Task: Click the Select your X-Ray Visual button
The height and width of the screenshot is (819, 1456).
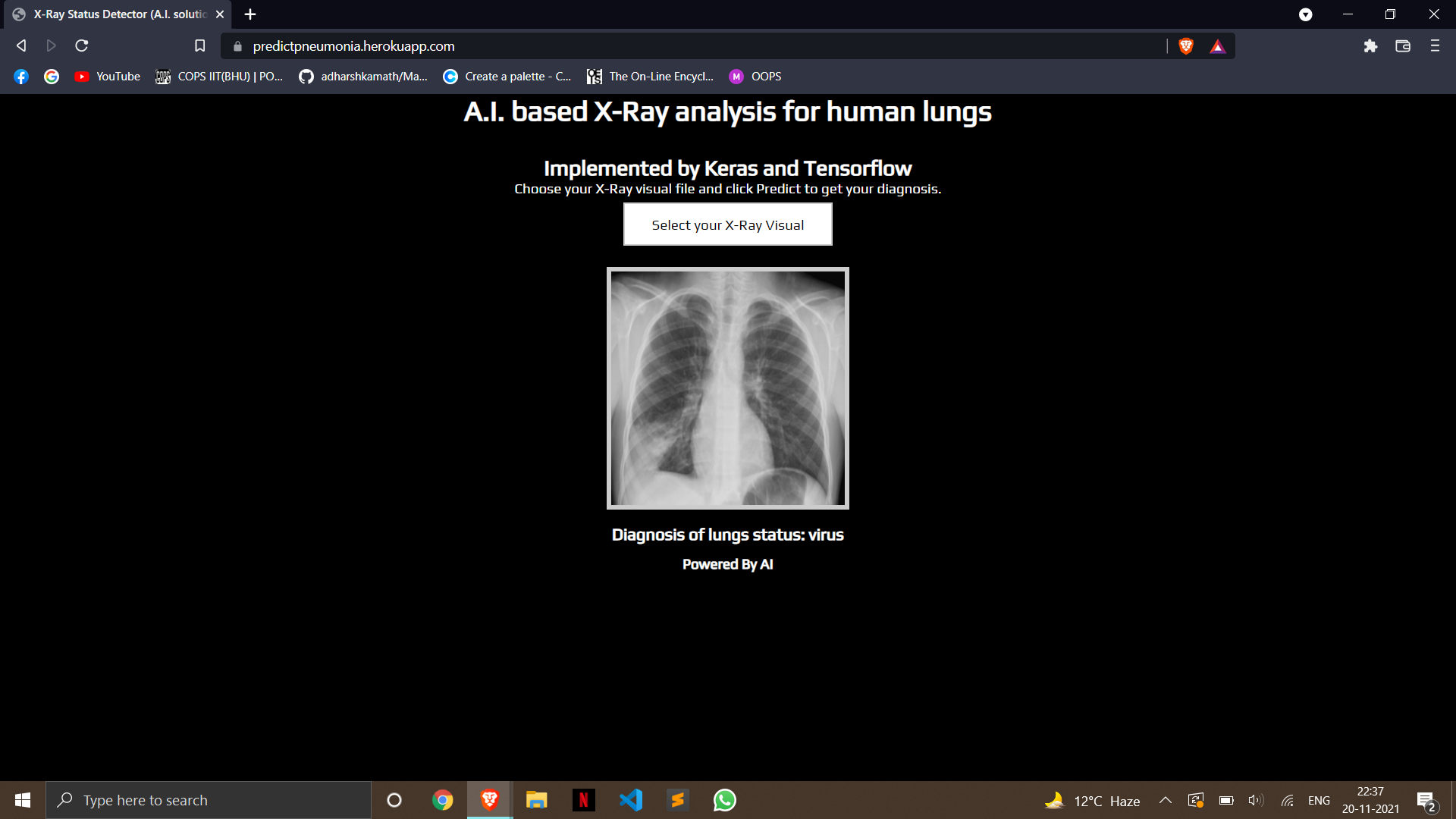Action: (x=727, y=224)
